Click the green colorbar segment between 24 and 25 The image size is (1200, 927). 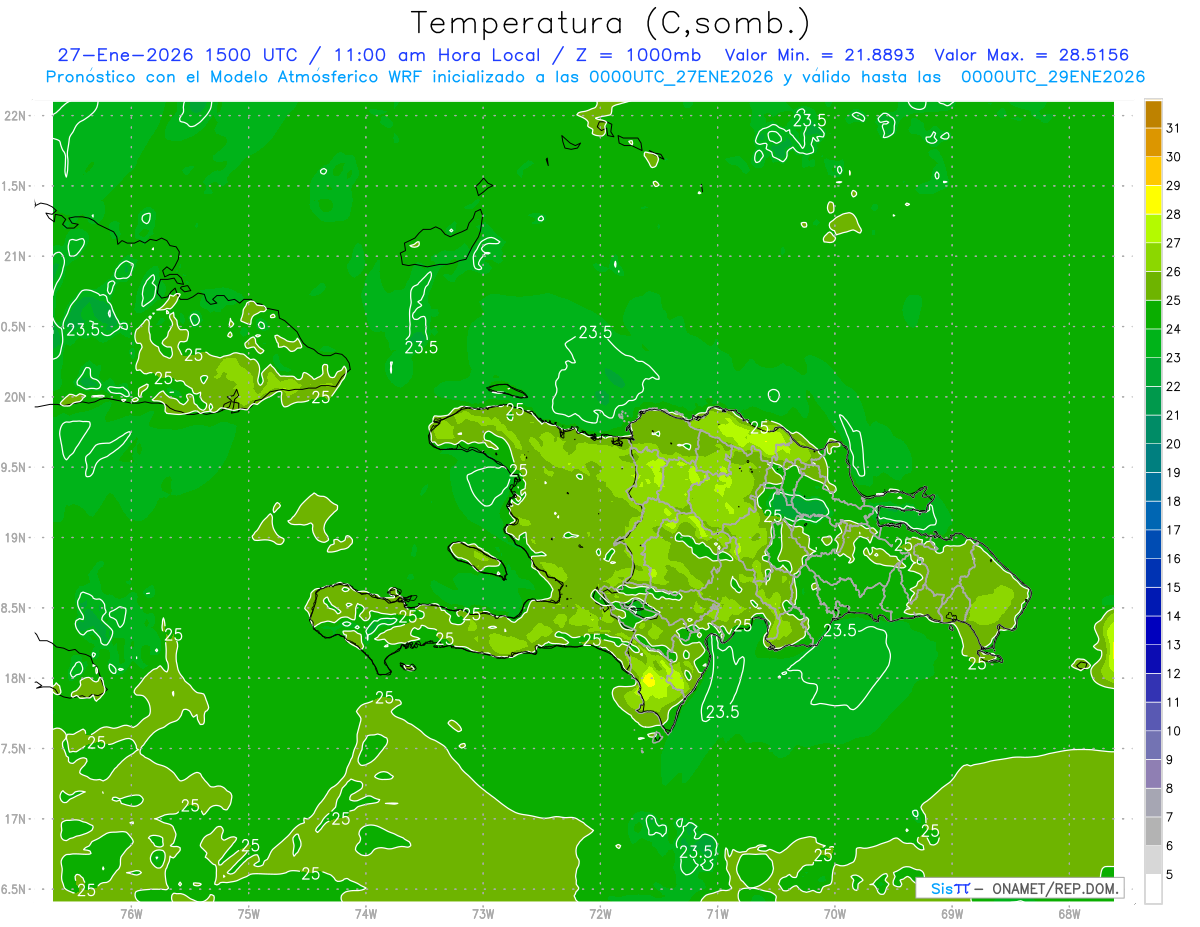(1153, 315)
